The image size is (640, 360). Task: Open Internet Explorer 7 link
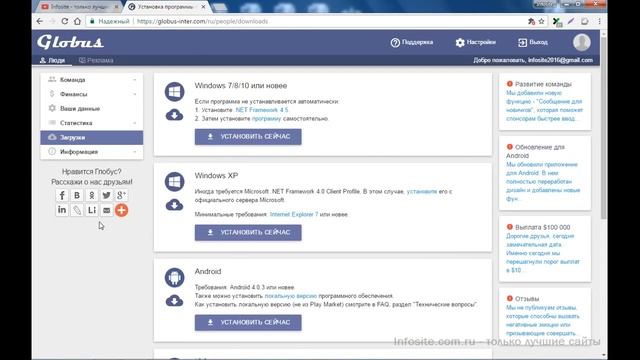(293, 214)
